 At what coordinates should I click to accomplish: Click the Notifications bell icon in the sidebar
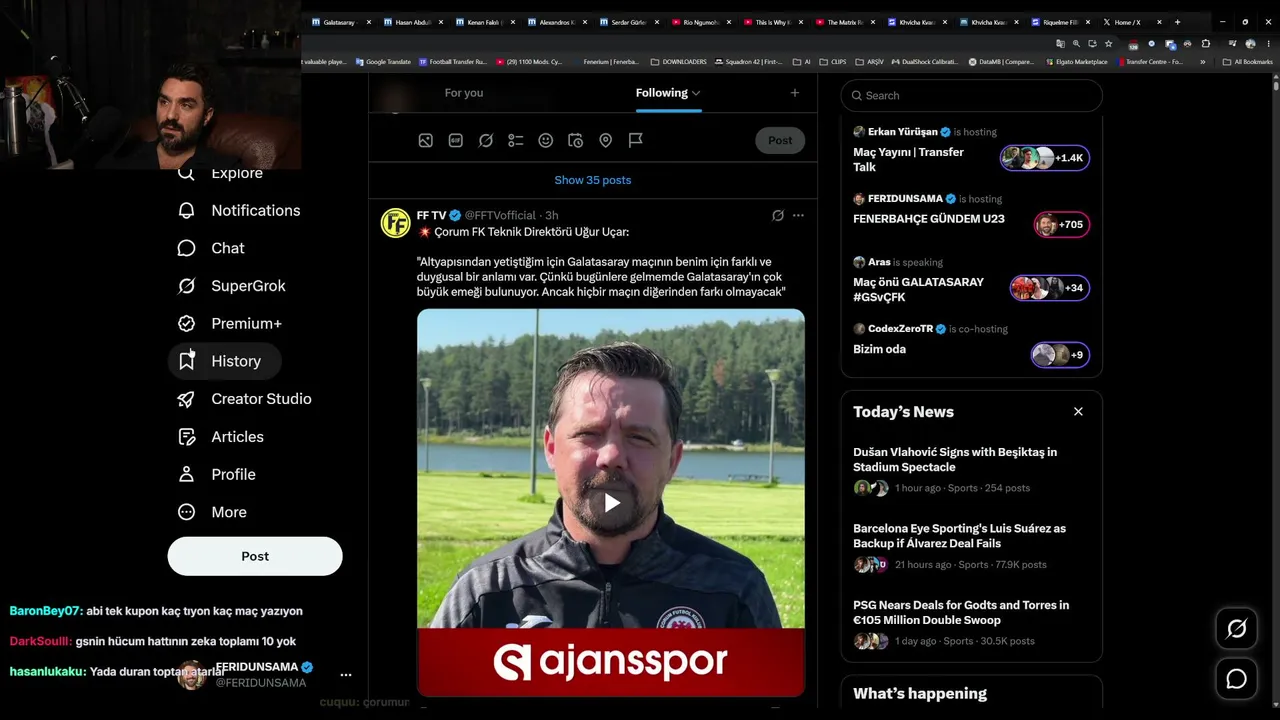(x=186, y=210)
